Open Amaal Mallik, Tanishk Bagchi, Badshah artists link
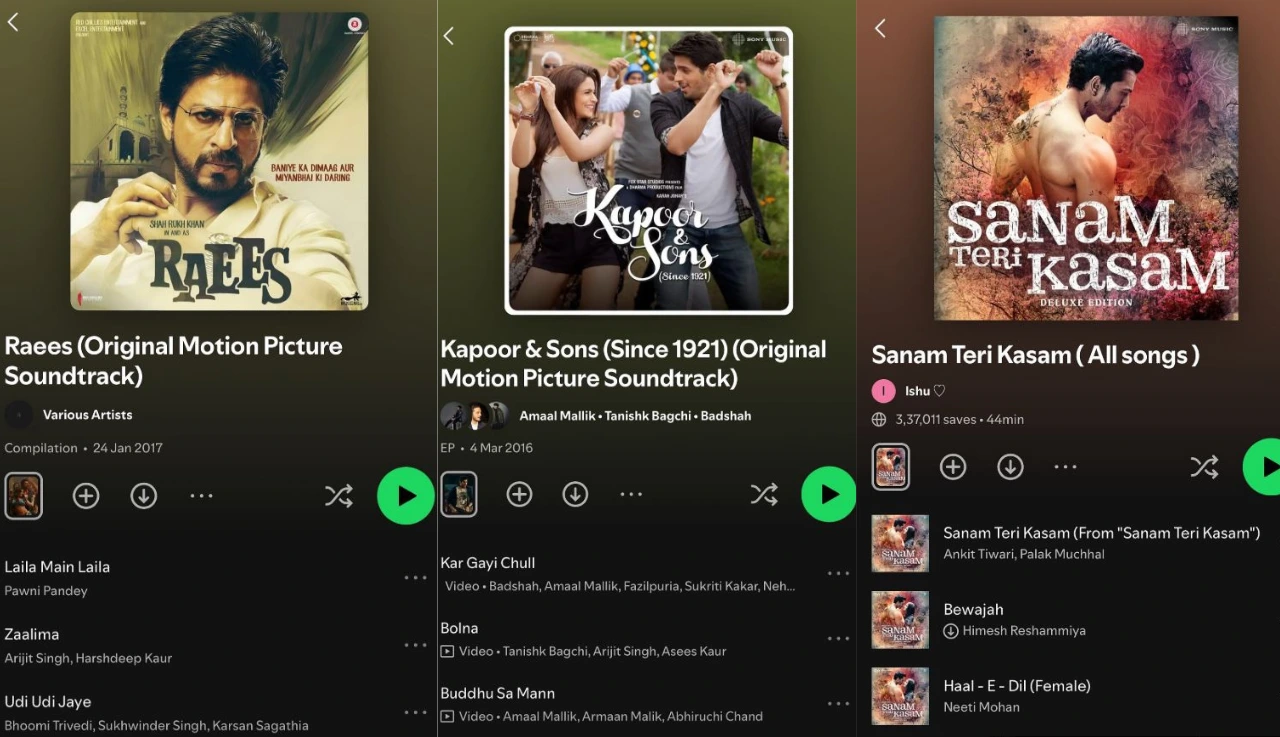This screenshot has height=737, width=1280. (635, 416)
